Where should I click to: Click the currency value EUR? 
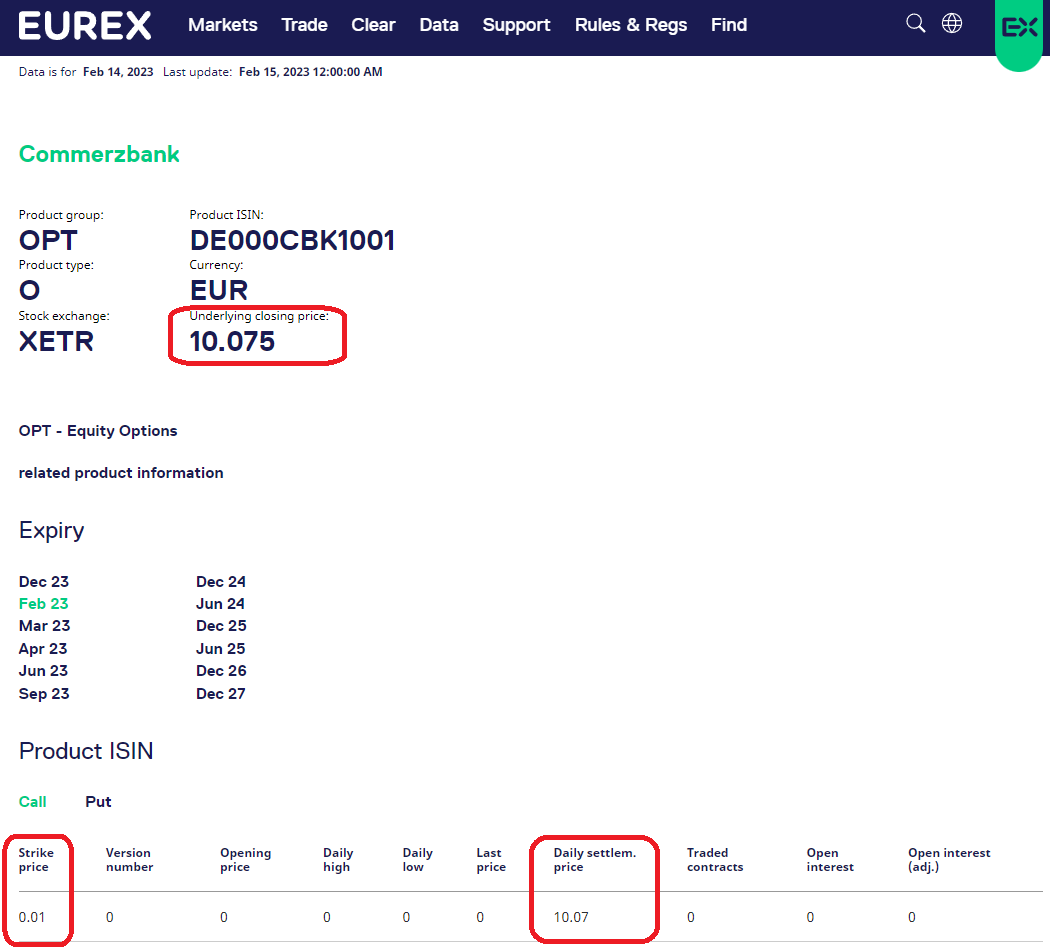point(218,290)
